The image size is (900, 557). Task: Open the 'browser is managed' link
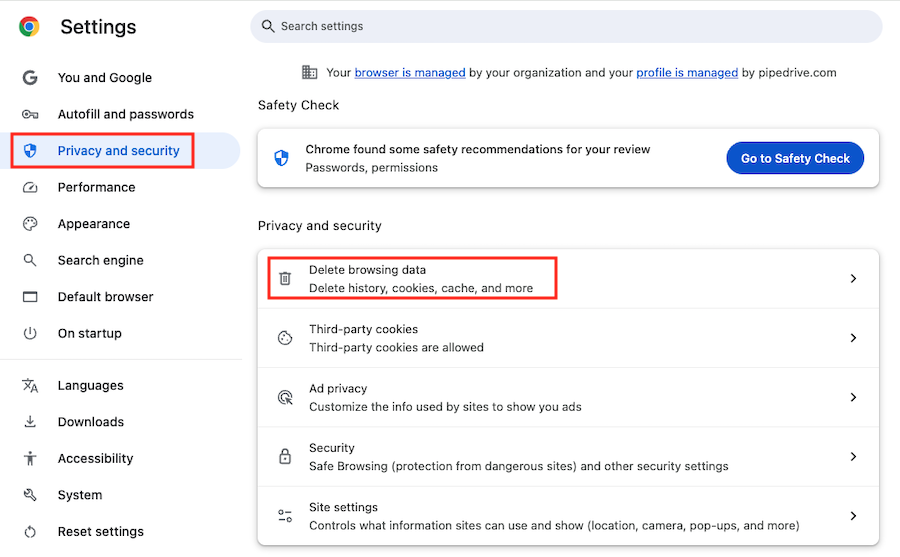(x=410, y=72)
